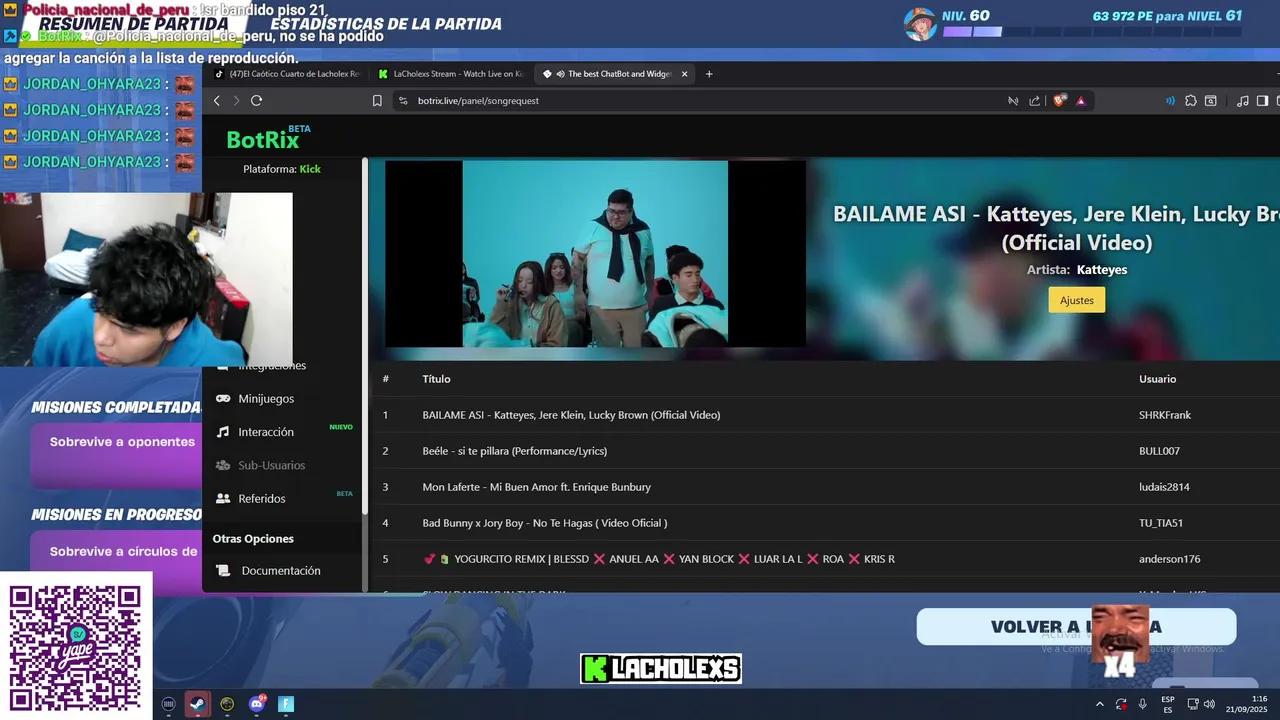Click the Ajustes button
The image size is (1280, 720).
1077,300
